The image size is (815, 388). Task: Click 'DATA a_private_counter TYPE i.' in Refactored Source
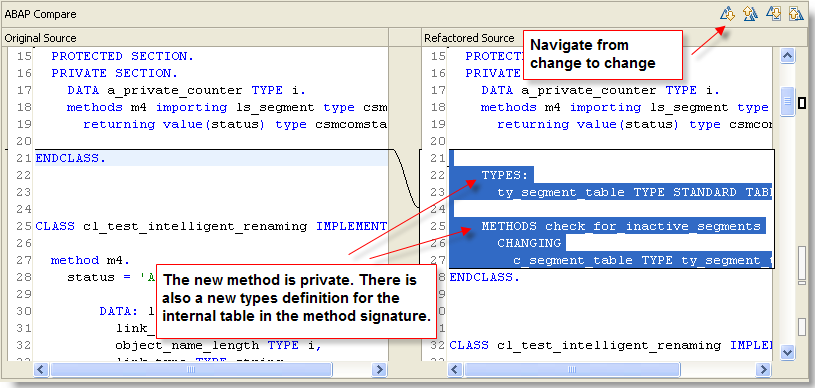(600, 90)
